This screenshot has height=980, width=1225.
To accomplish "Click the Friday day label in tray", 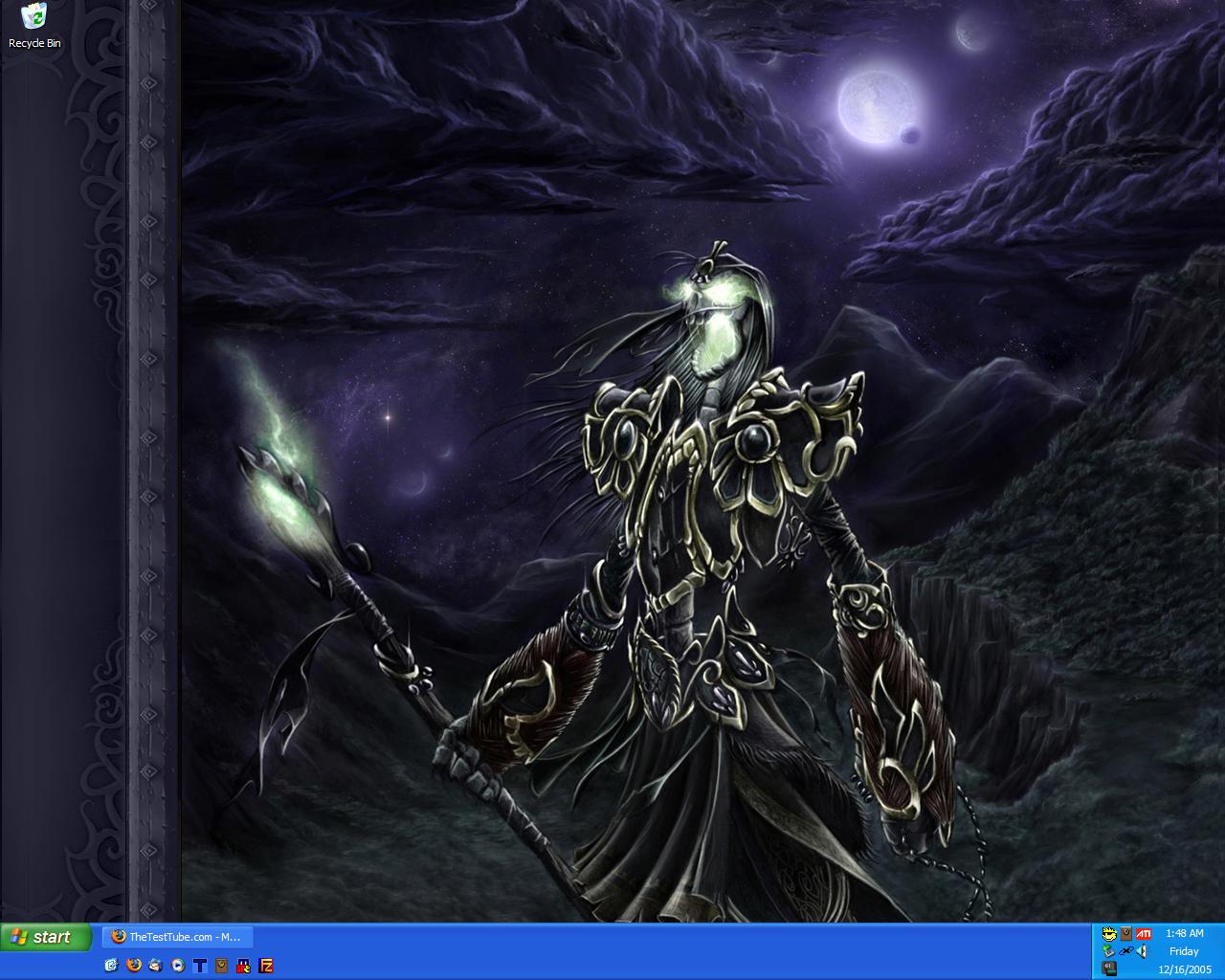I will [x=1184, y=951].
